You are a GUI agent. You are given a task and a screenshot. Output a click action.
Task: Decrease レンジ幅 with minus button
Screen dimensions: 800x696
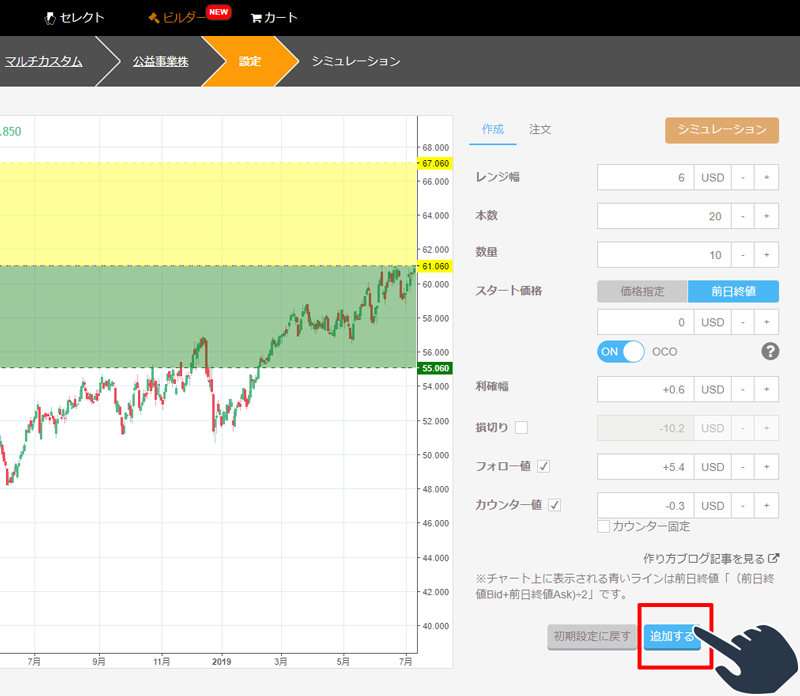click(x=743, y=177)
